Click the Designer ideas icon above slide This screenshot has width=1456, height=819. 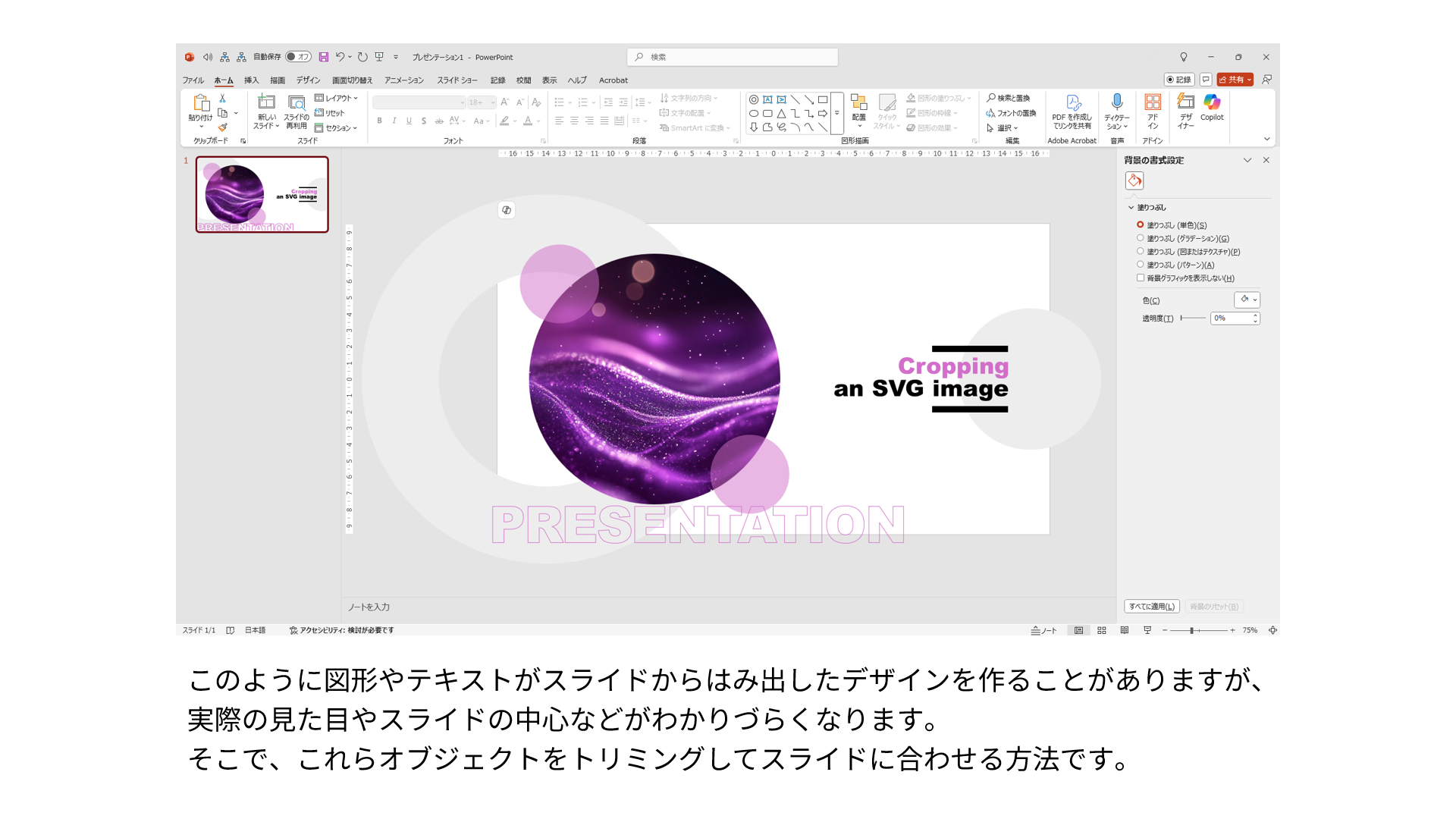coord(507,210)
